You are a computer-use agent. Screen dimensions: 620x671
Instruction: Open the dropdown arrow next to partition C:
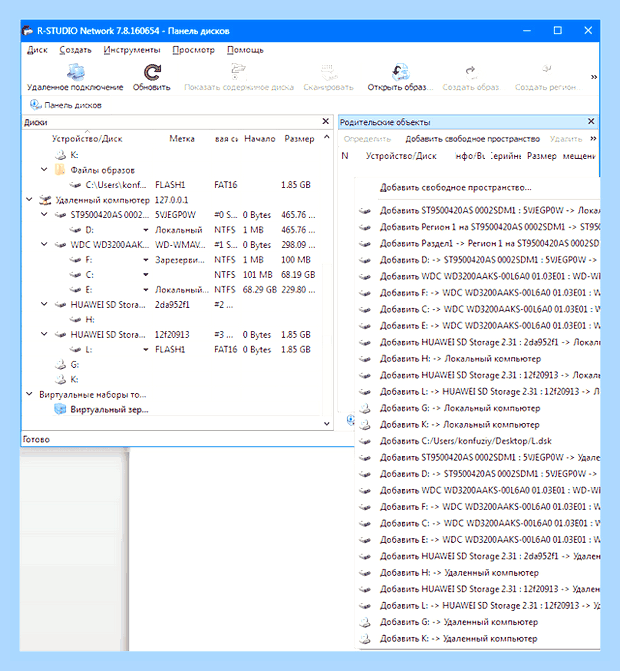pyautogui.click(x=146, y=275)
